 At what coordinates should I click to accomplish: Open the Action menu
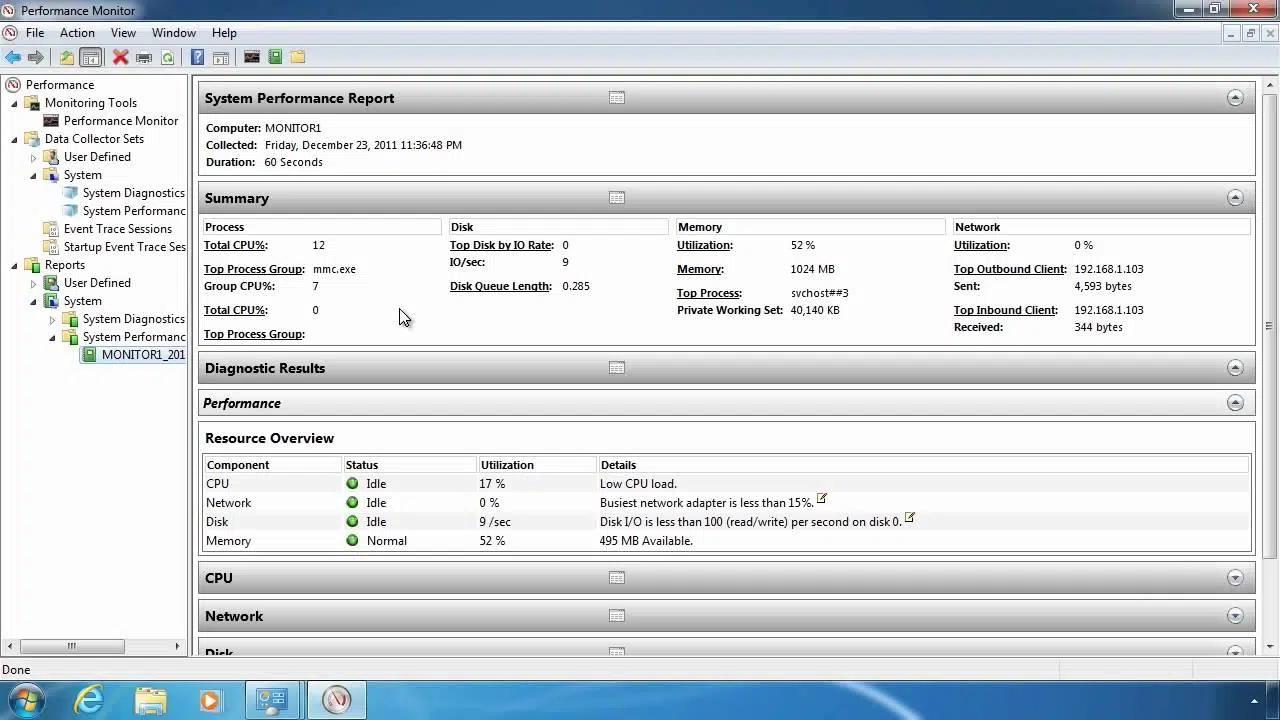(77, 33)
